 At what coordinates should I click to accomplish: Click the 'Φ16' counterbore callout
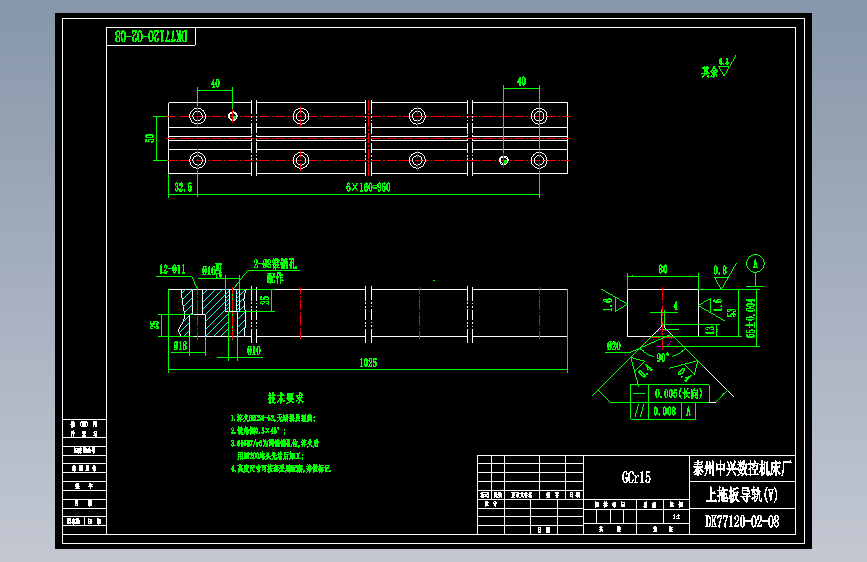point(212,270)
